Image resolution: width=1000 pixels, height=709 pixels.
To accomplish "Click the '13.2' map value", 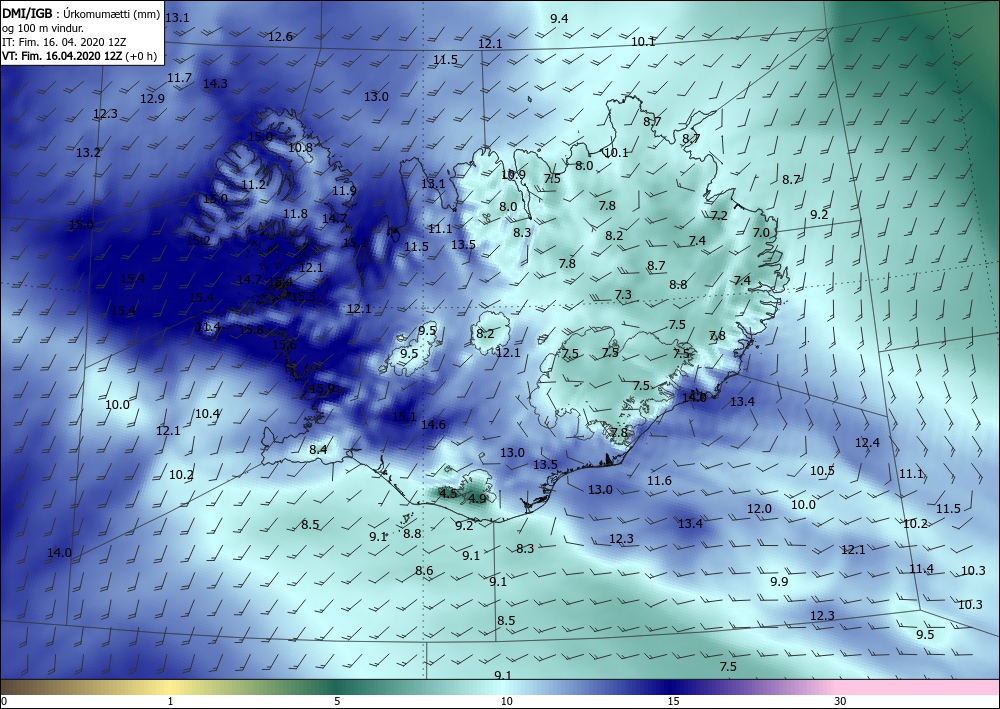I will 89,153.
